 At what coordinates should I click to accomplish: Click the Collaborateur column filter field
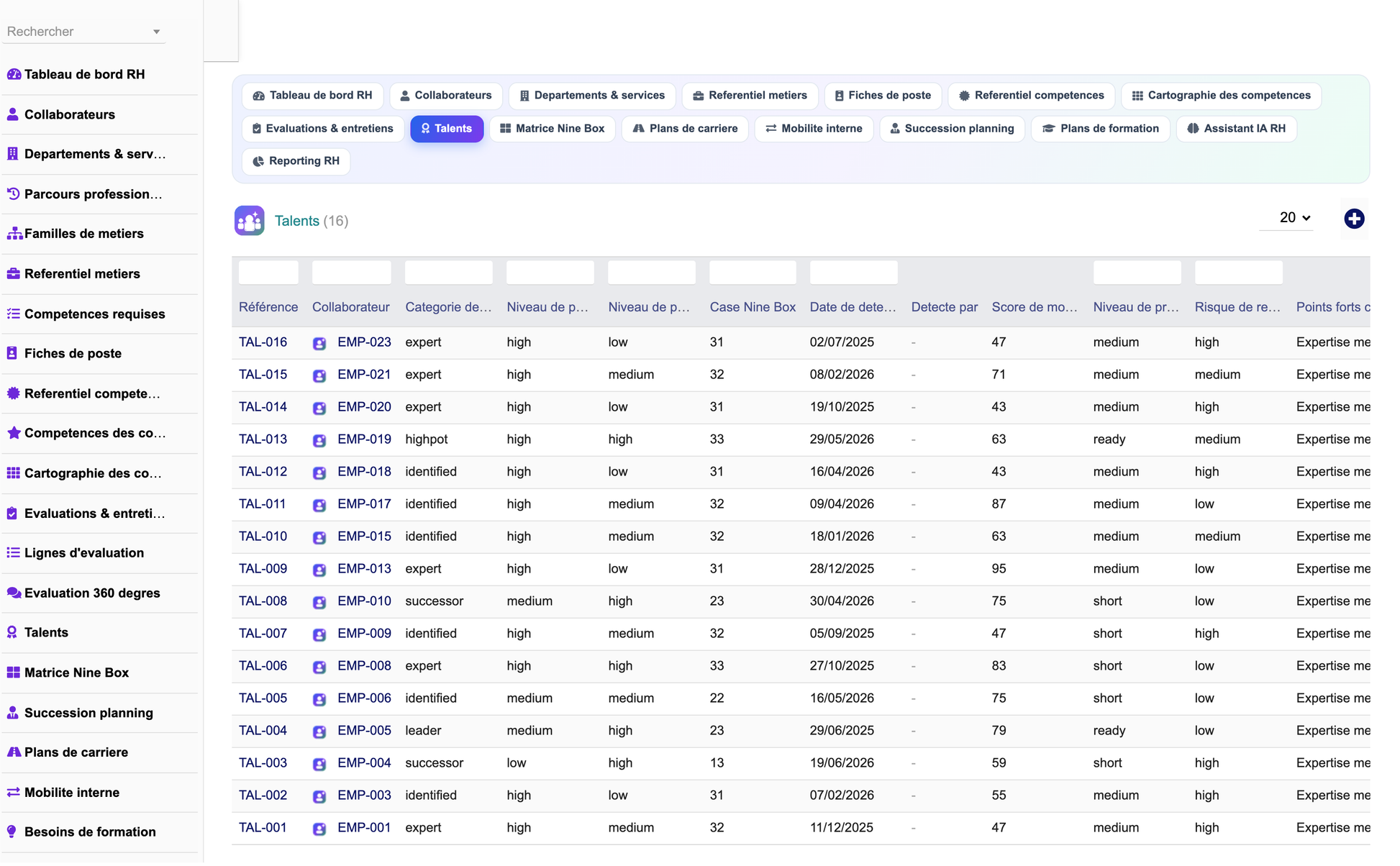point(351,273)
